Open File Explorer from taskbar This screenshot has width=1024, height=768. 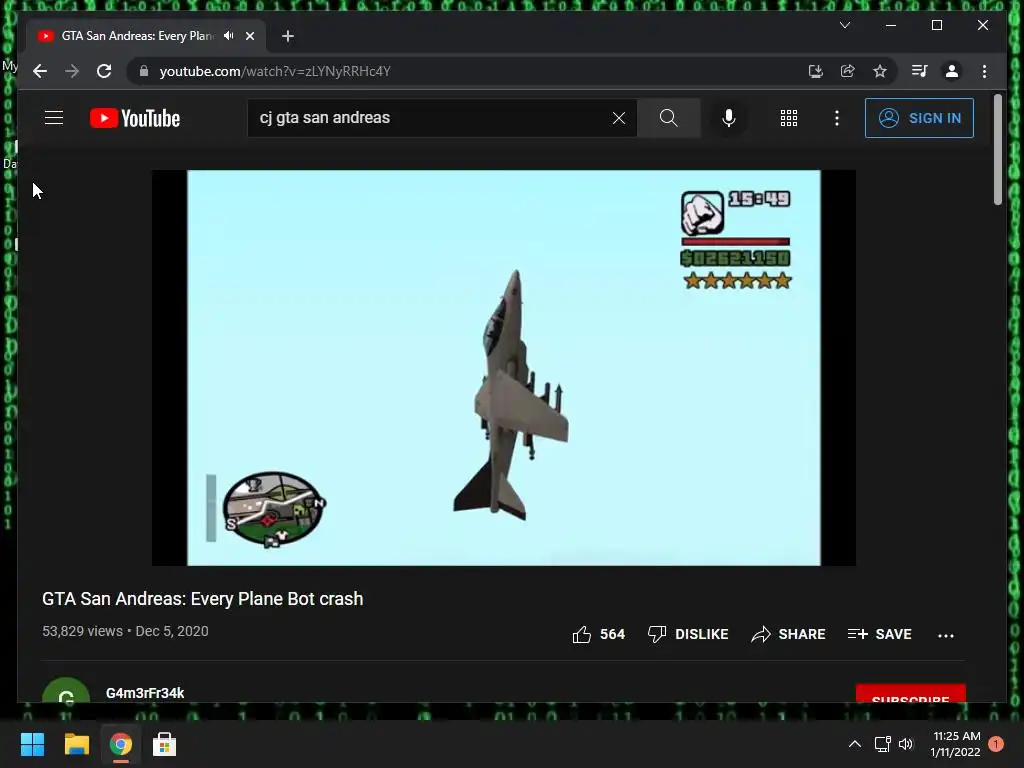(x=76, y=744)
